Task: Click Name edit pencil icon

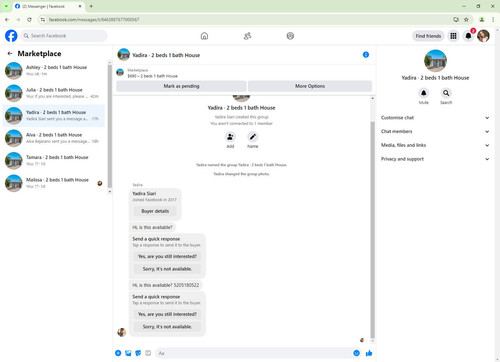Action: [x=253, y=137]
